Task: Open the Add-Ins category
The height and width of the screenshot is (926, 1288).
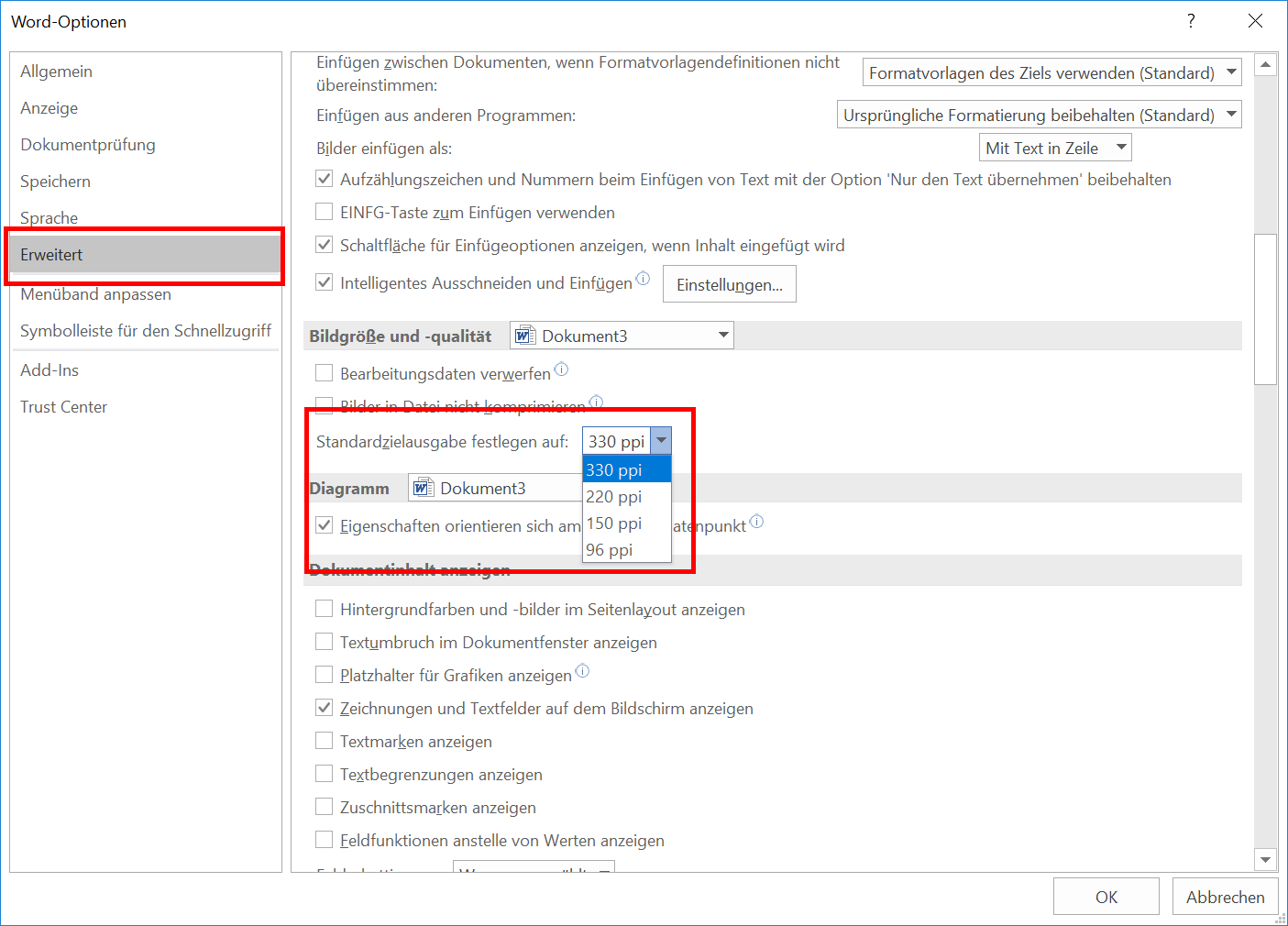Action: point(146,370)
